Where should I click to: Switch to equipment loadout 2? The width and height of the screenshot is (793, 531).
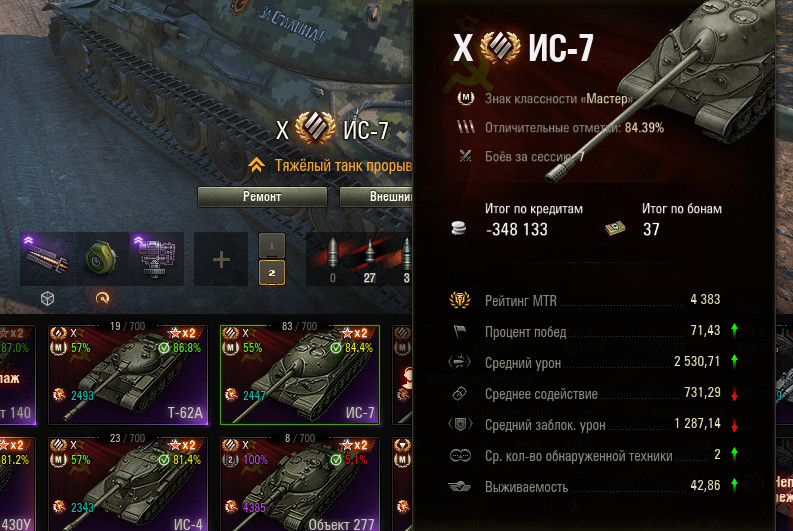[272, 273]
